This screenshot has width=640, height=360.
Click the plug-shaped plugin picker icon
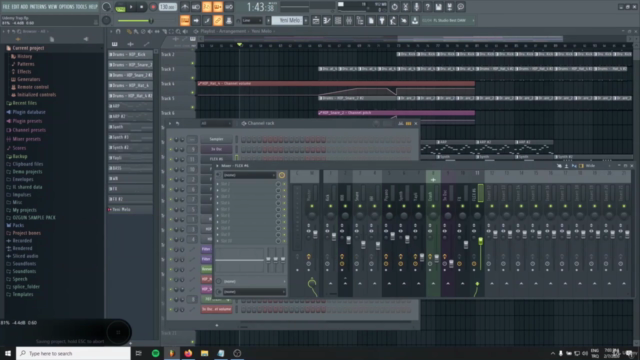(382, 20)
